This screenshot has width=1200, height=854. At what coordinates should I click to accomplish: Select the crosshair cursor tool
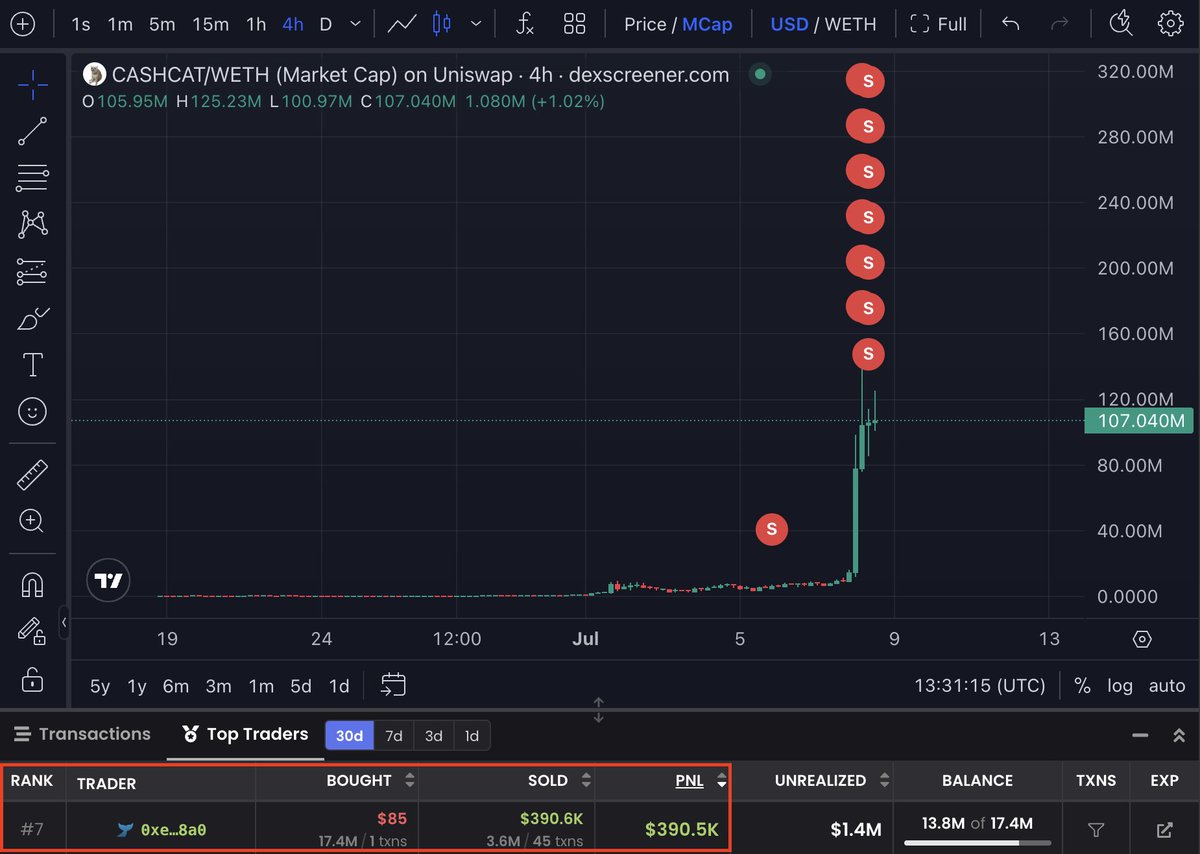[33, 85]
